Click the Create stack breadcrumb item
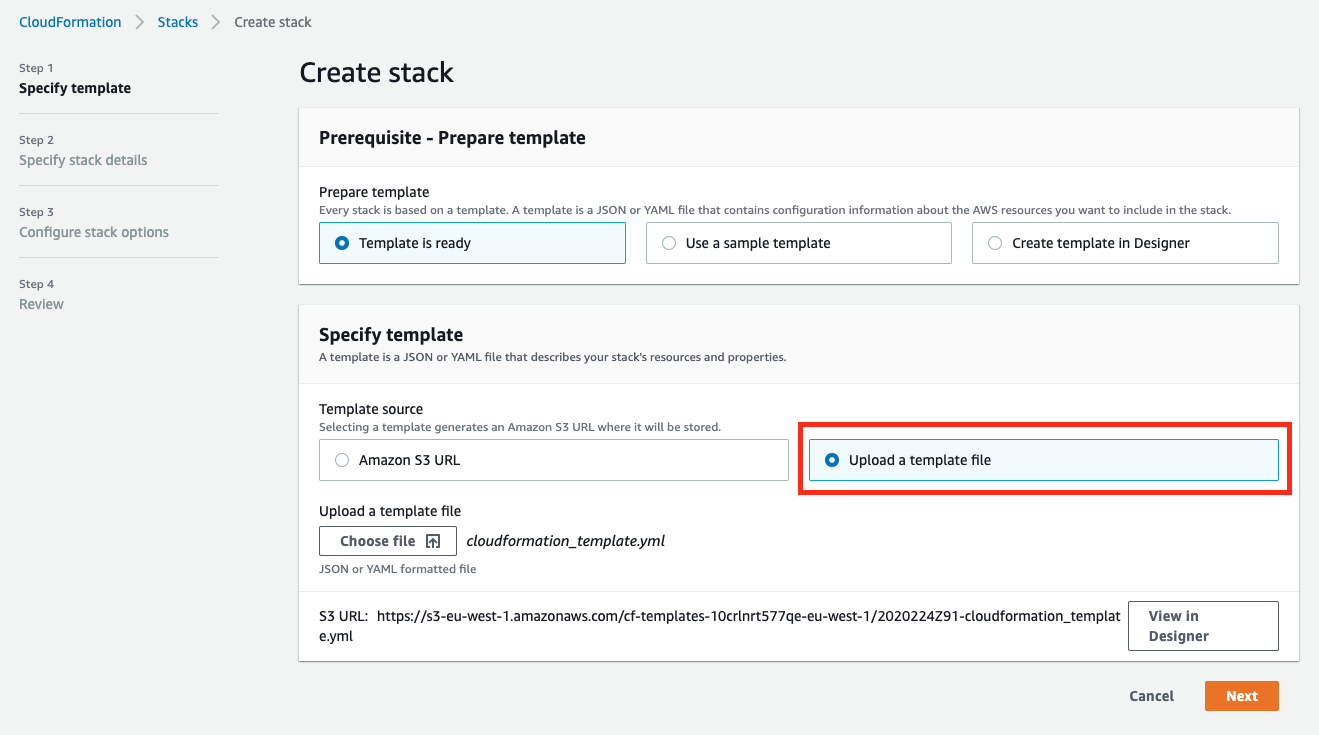Image resolution: width=1319 pixels, height=735 pixels. click(273, 22)
